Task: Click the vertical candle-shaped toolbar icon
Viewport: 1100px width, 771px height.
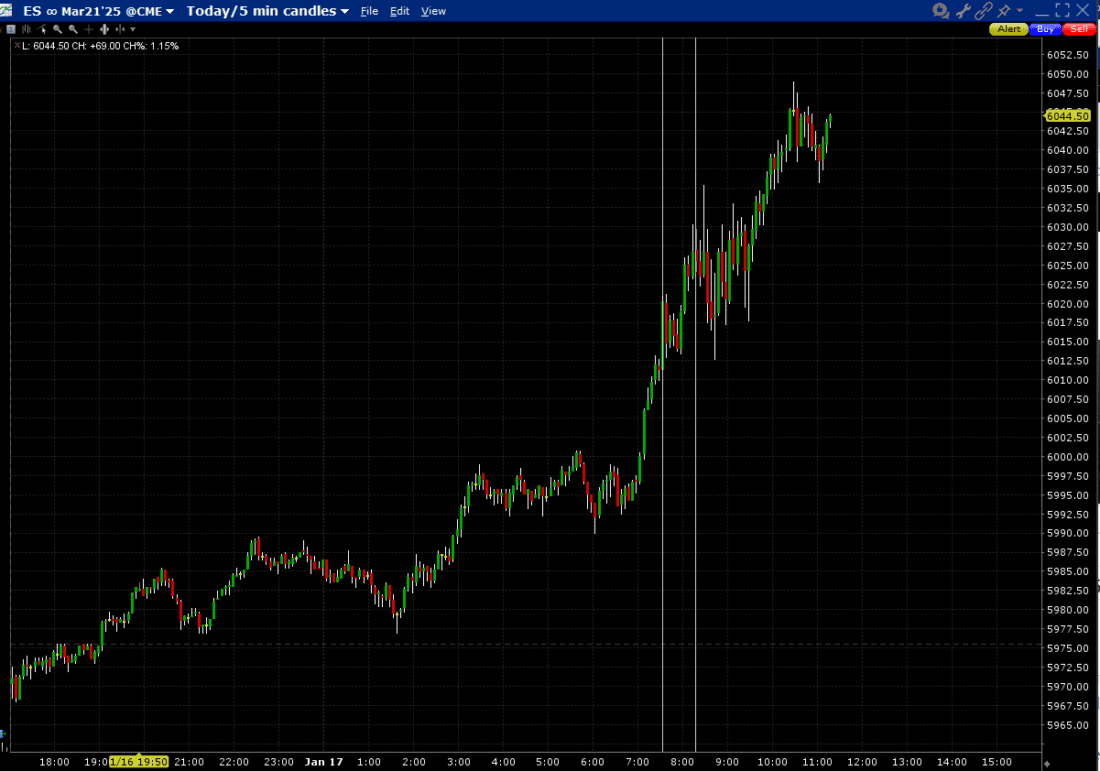Action: tap(105, 29)
